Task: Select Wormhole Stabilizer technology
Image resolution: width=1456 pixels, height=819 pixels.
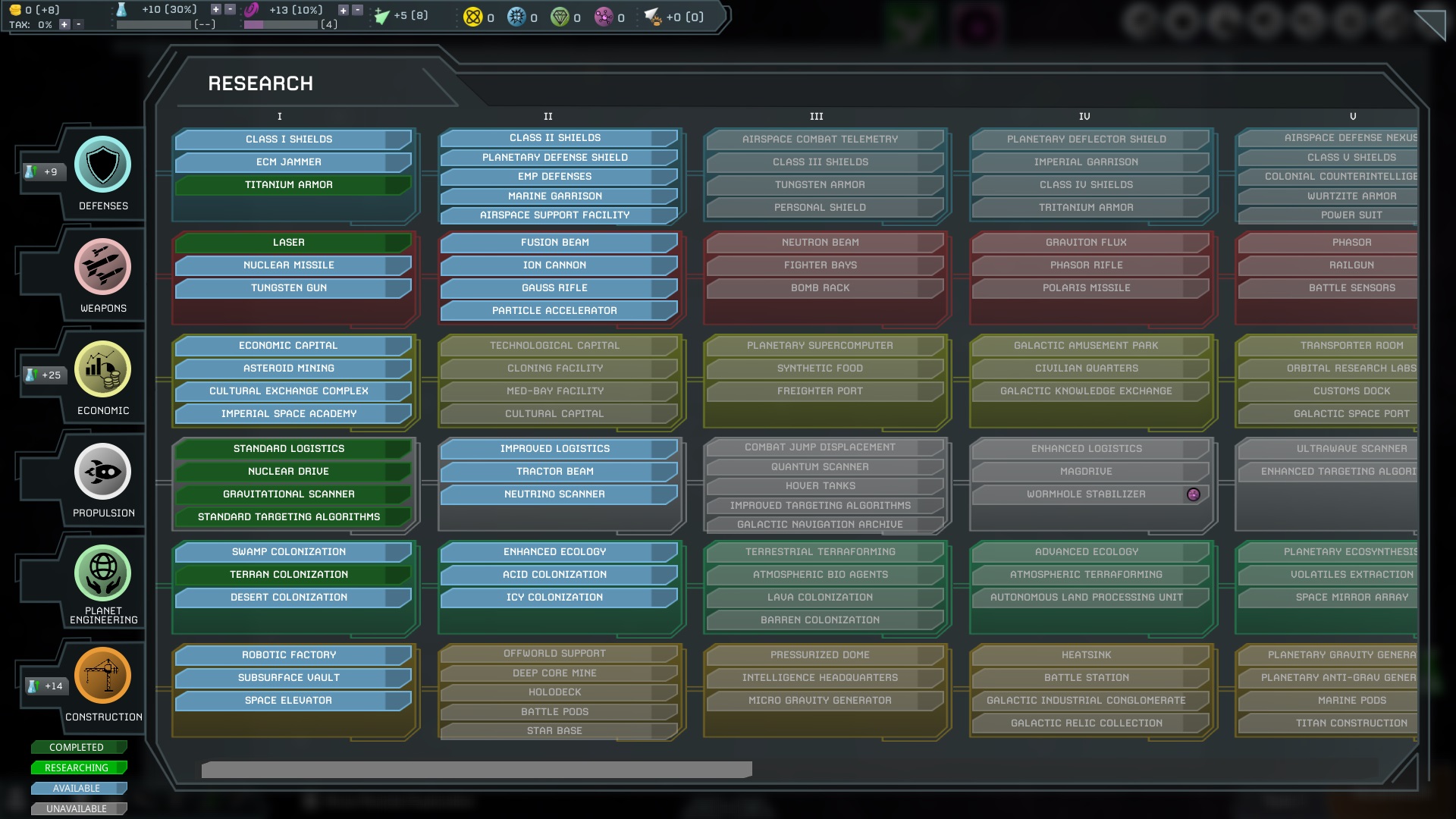Action: tap(1090, 494)
